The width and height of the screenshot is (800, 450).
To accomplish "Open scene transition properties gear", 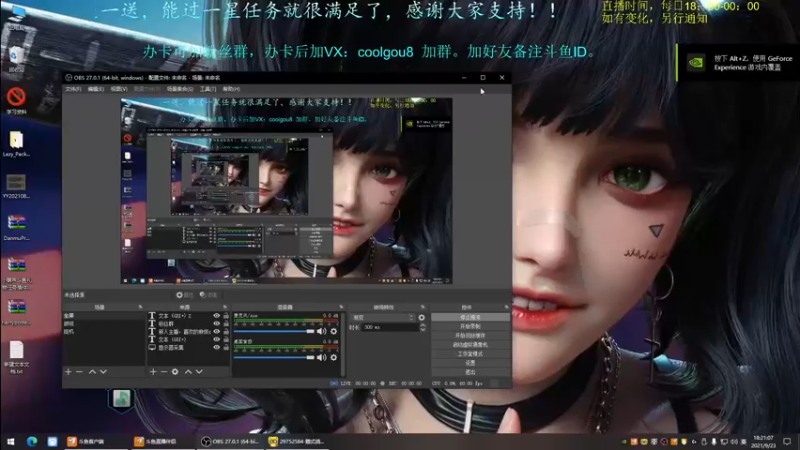I will tap(421, 317).
